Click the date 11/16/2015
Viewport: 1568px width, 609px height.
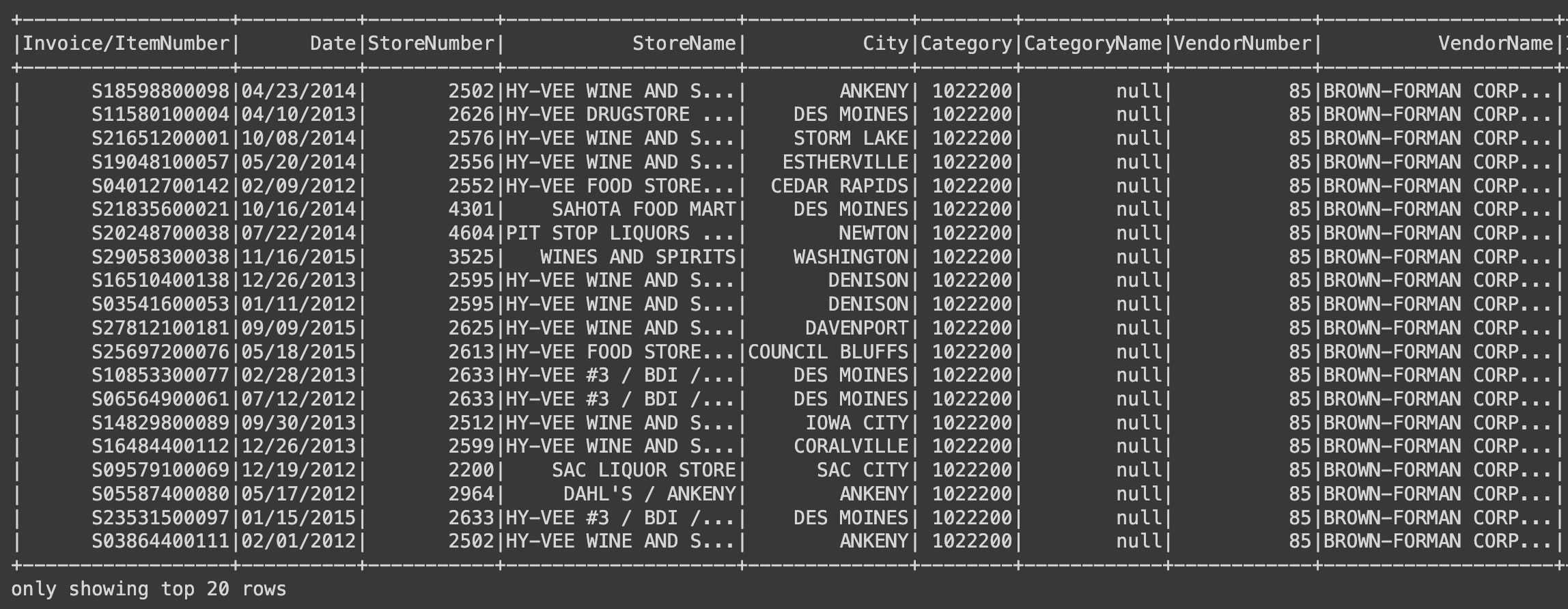(299, 257)
